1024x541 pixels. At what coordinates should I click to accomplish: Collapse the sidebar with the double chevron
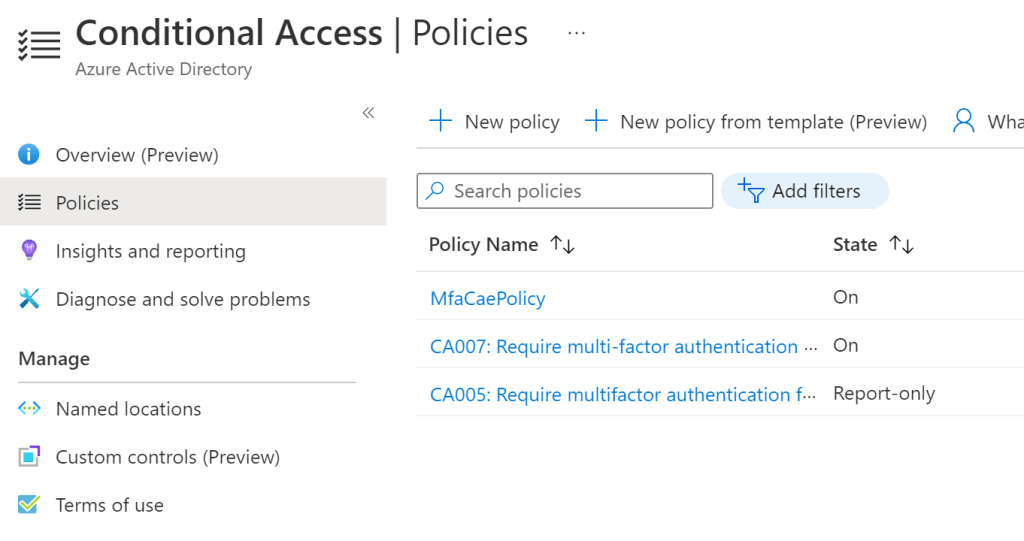(x=368, y=113)
